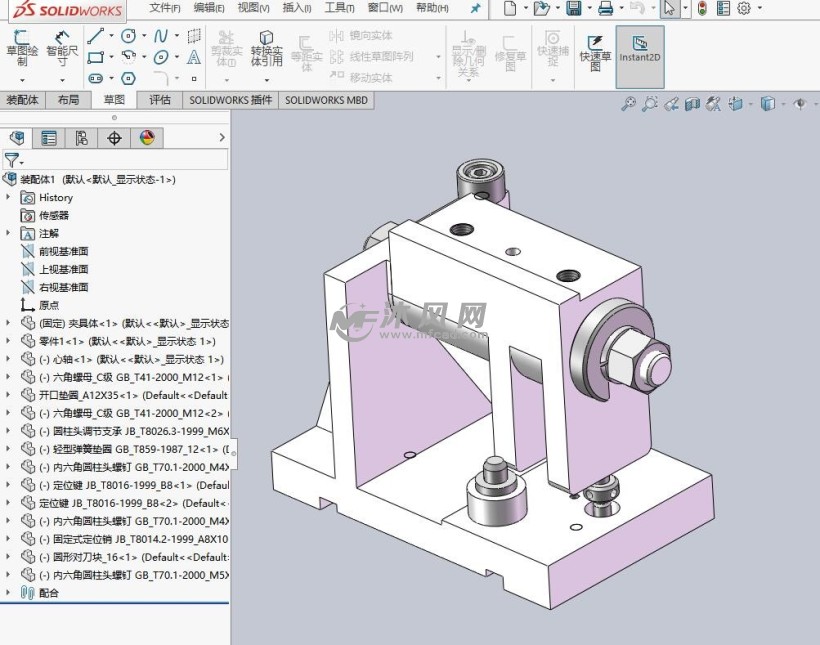This screenshot has height=645, width=820.
Task: Select the Spline sketch tool
Action: tap(161, 36)
